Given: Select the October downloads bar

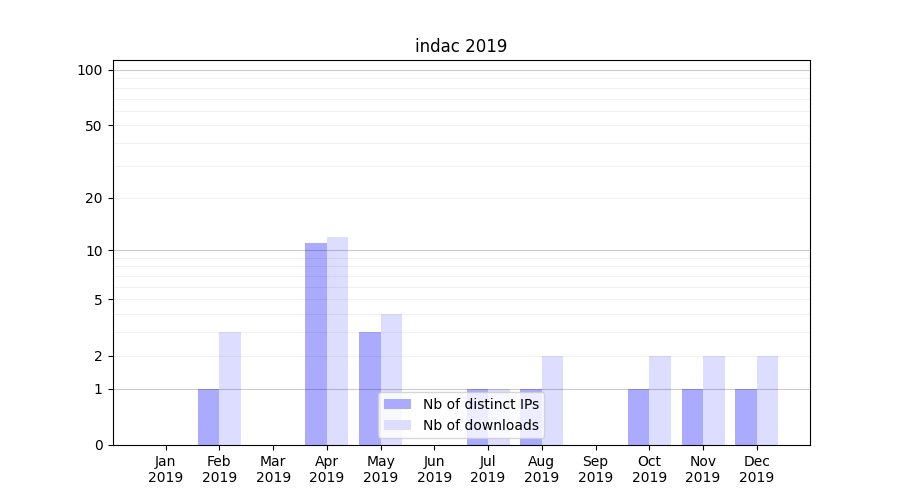Looking at the screenshot, I should (x=660, y=400).
